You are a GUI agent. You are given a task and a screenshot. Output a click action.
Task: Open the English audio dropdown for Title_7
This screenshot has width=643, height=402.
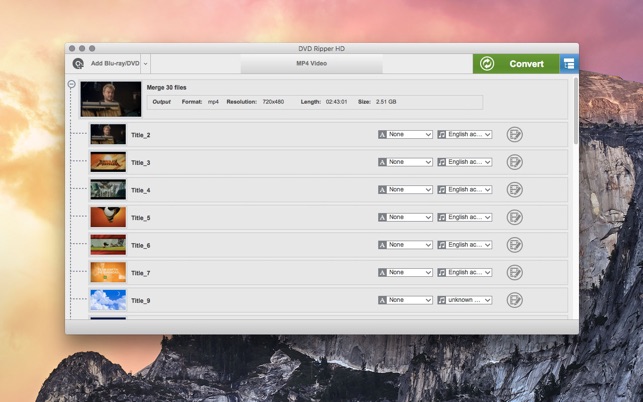pyautogui.click(x=469, y=272)
